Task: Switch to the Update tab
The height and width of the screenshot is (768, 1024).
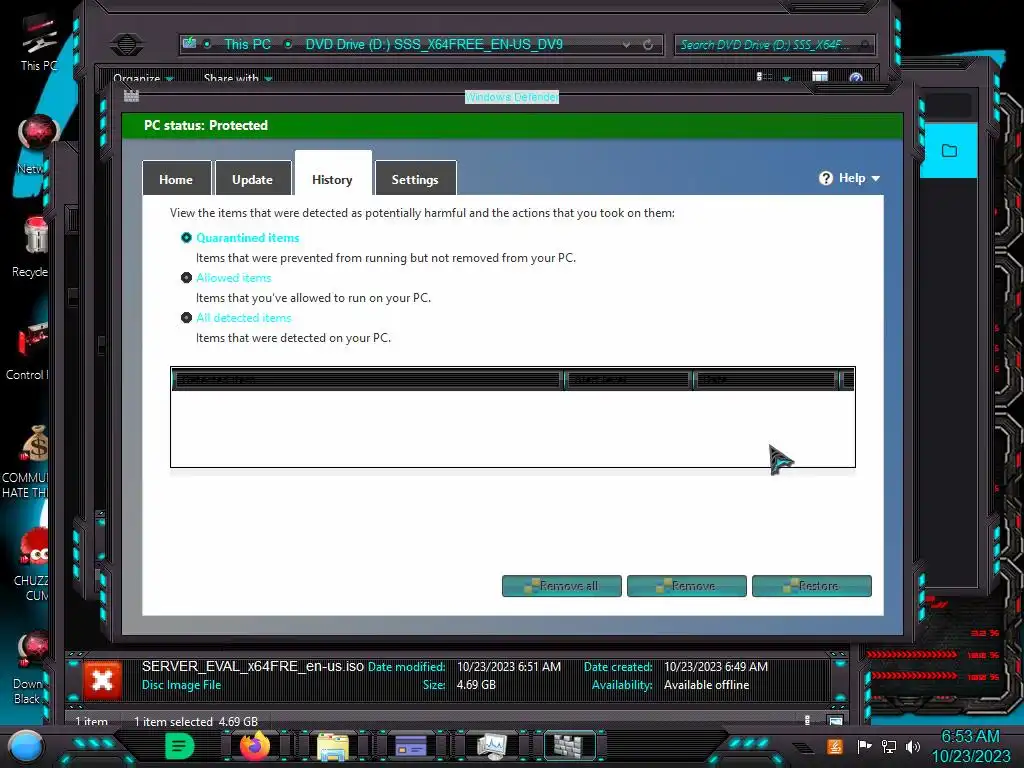Action: click(x=253, y=179)
